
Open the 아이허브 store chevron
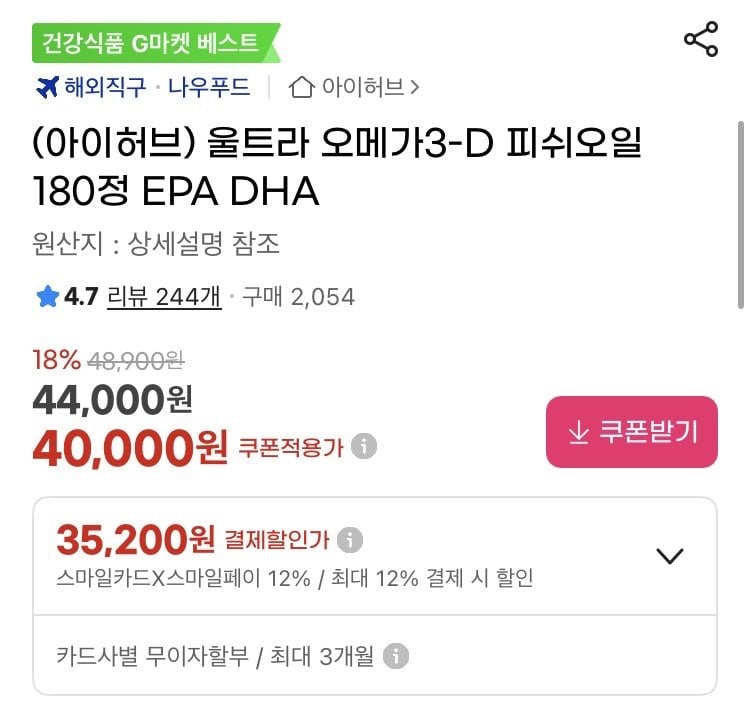(x=415, y=87)
